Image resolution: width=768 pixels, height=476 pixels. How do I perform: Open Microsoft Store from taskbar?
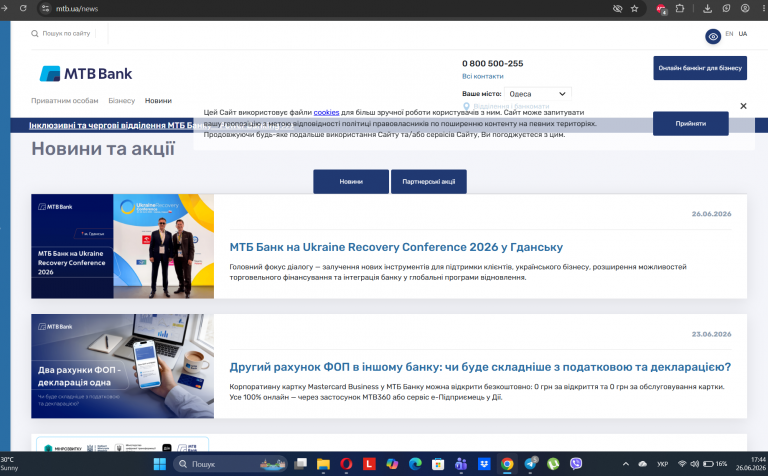tap(438, 464)
